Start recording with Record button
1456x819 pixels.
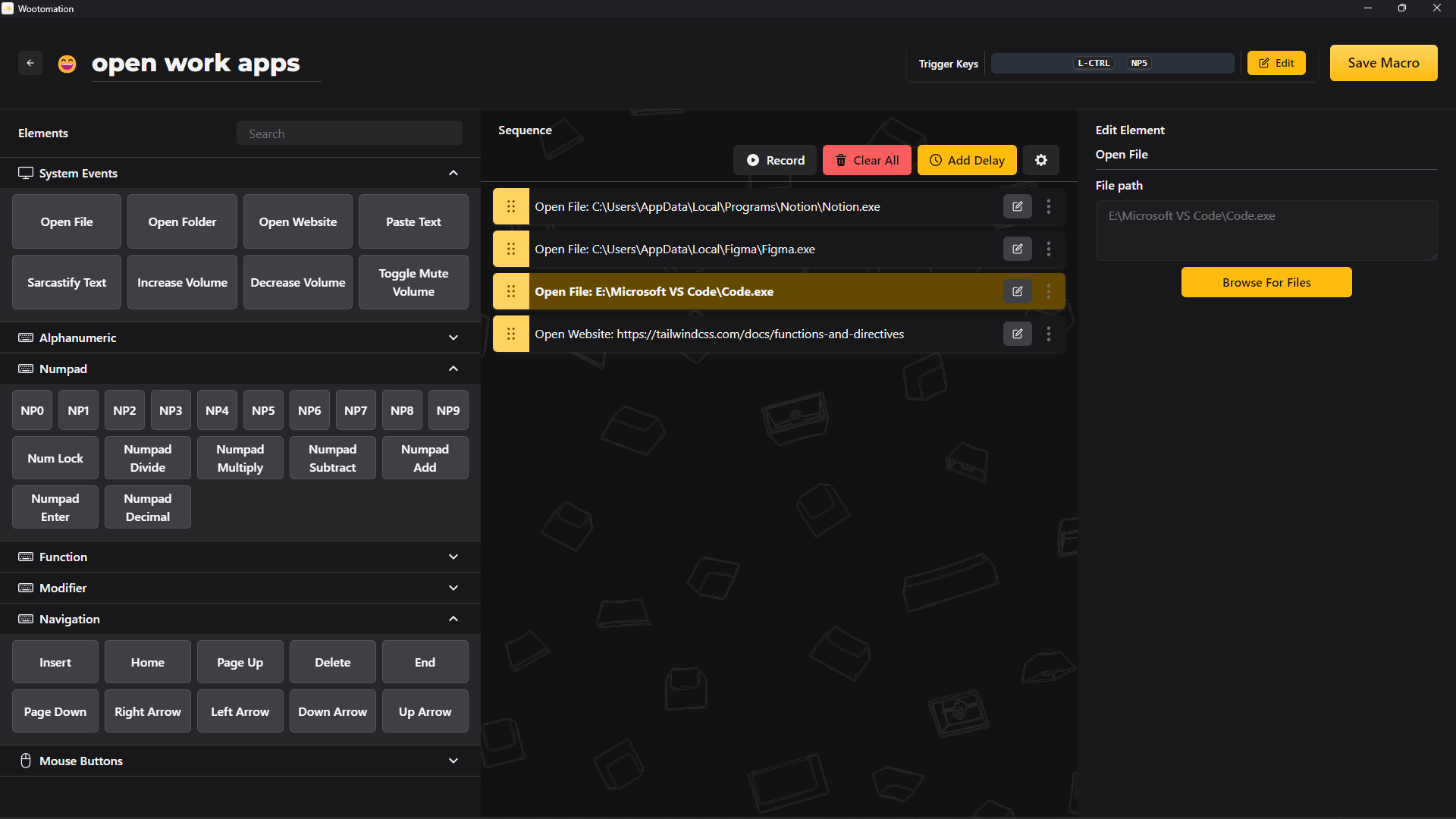[x=774, y=160]
